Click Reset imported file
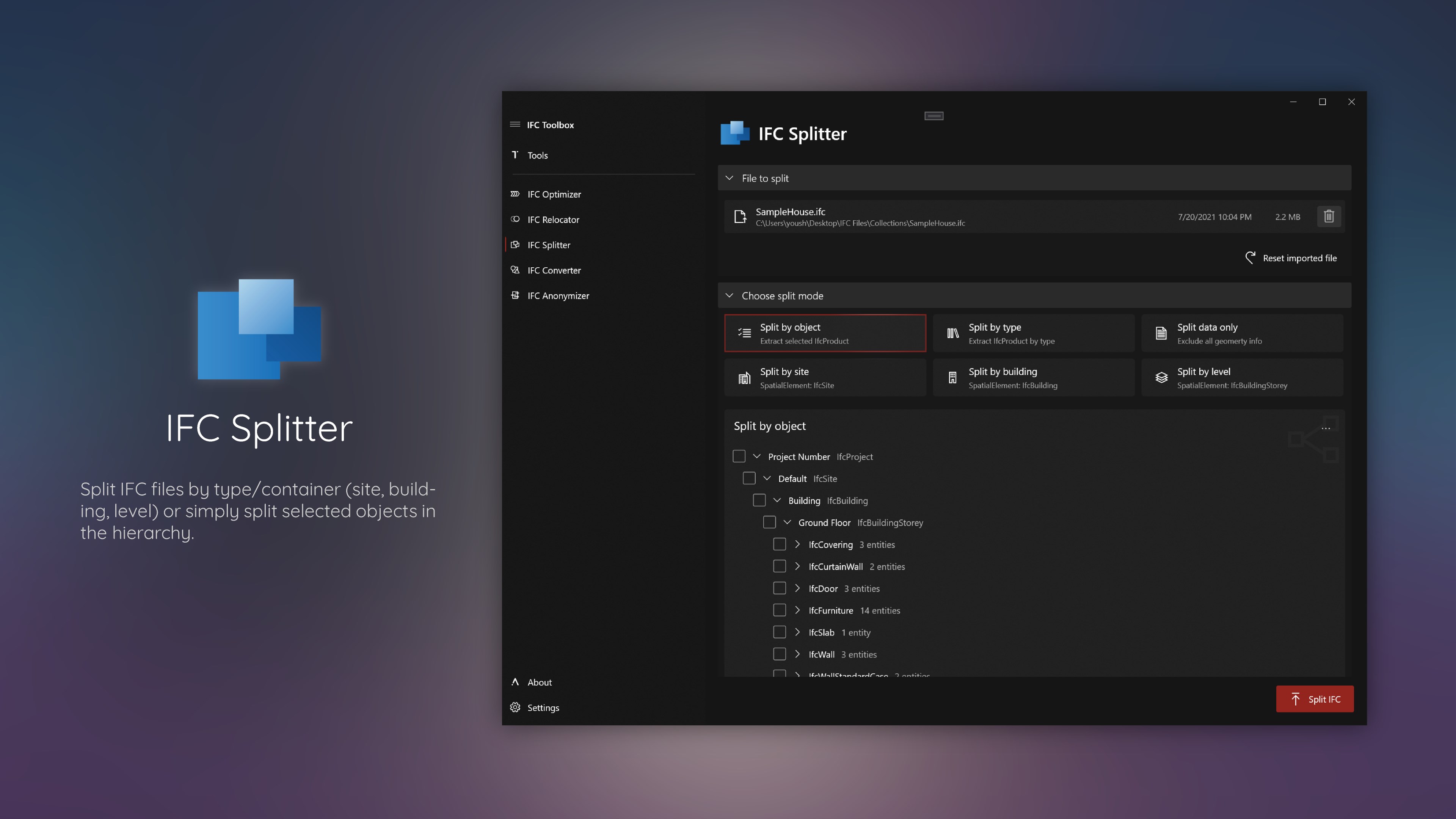This screenshot has height=819, width=1456. click(1291, 258)
